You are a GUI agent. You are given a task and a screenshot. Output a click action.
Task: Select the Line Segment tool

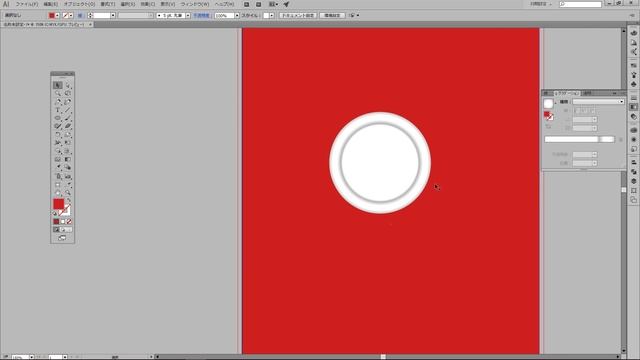(x=68, y=110)
